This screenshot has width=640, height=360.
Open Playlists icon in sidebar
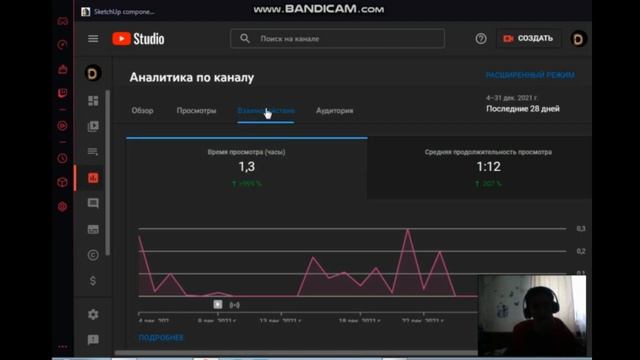pyautogui.click(x=93, y=152)
